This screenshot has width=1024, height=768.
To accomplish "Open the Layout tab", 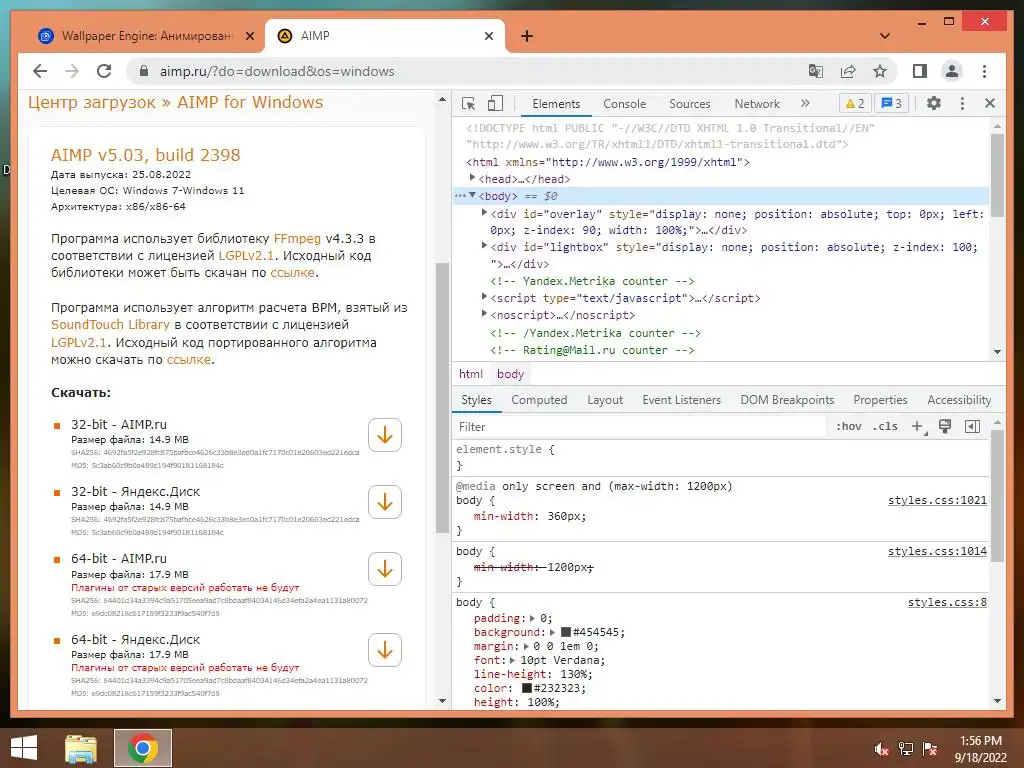I will point(605,400).
